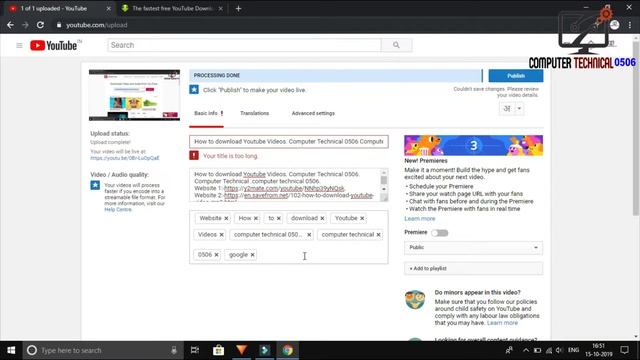Image resolution: width=640 pixels, height=360 pixels.
Task: Show hidden system tray icons
Action: click(526, 350)
